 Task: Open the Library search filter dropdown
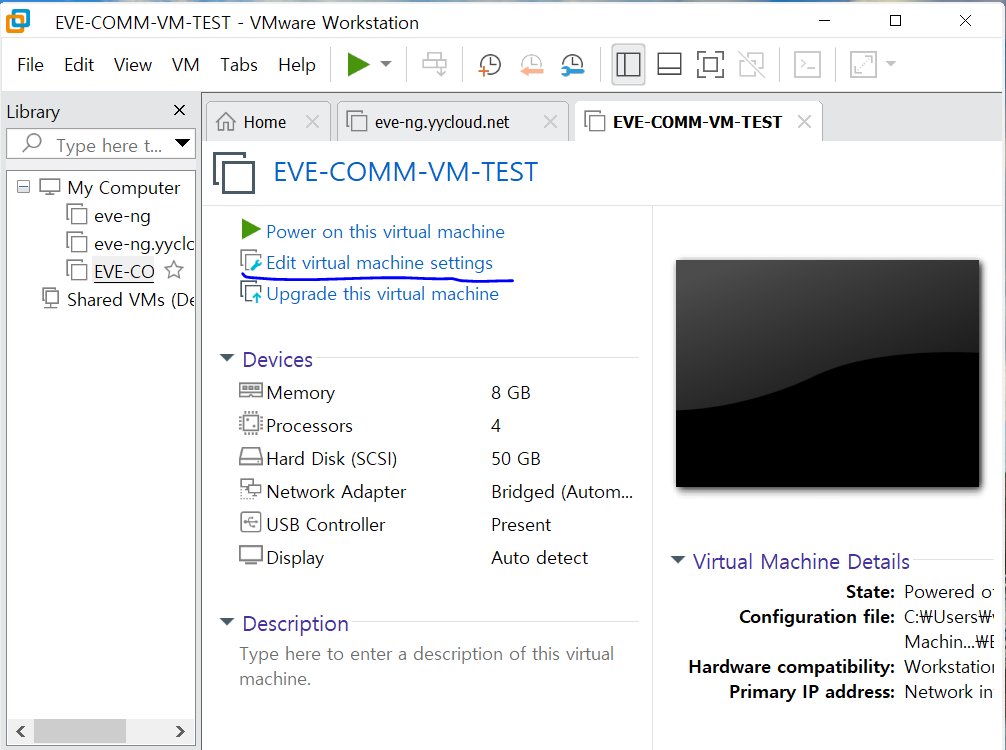pyautogui.click(x=182, y=143)
